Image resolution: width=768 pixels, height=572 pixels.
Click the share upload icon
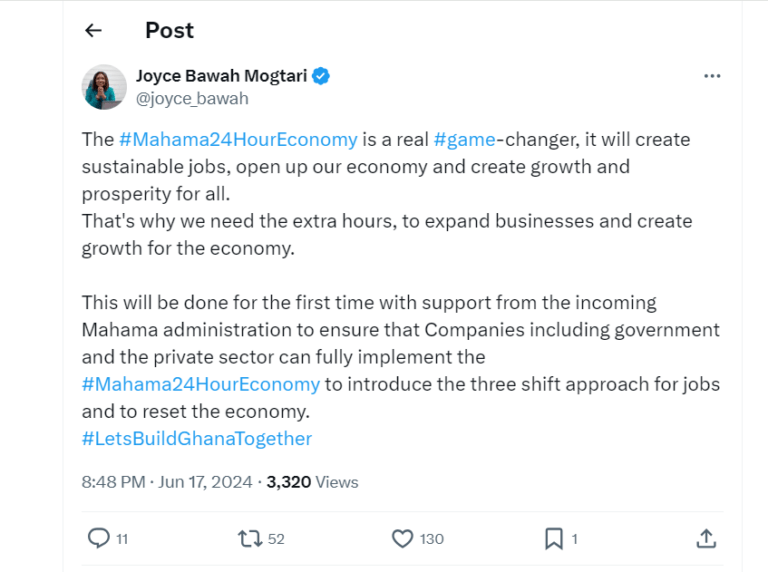[x=706, y=538]
